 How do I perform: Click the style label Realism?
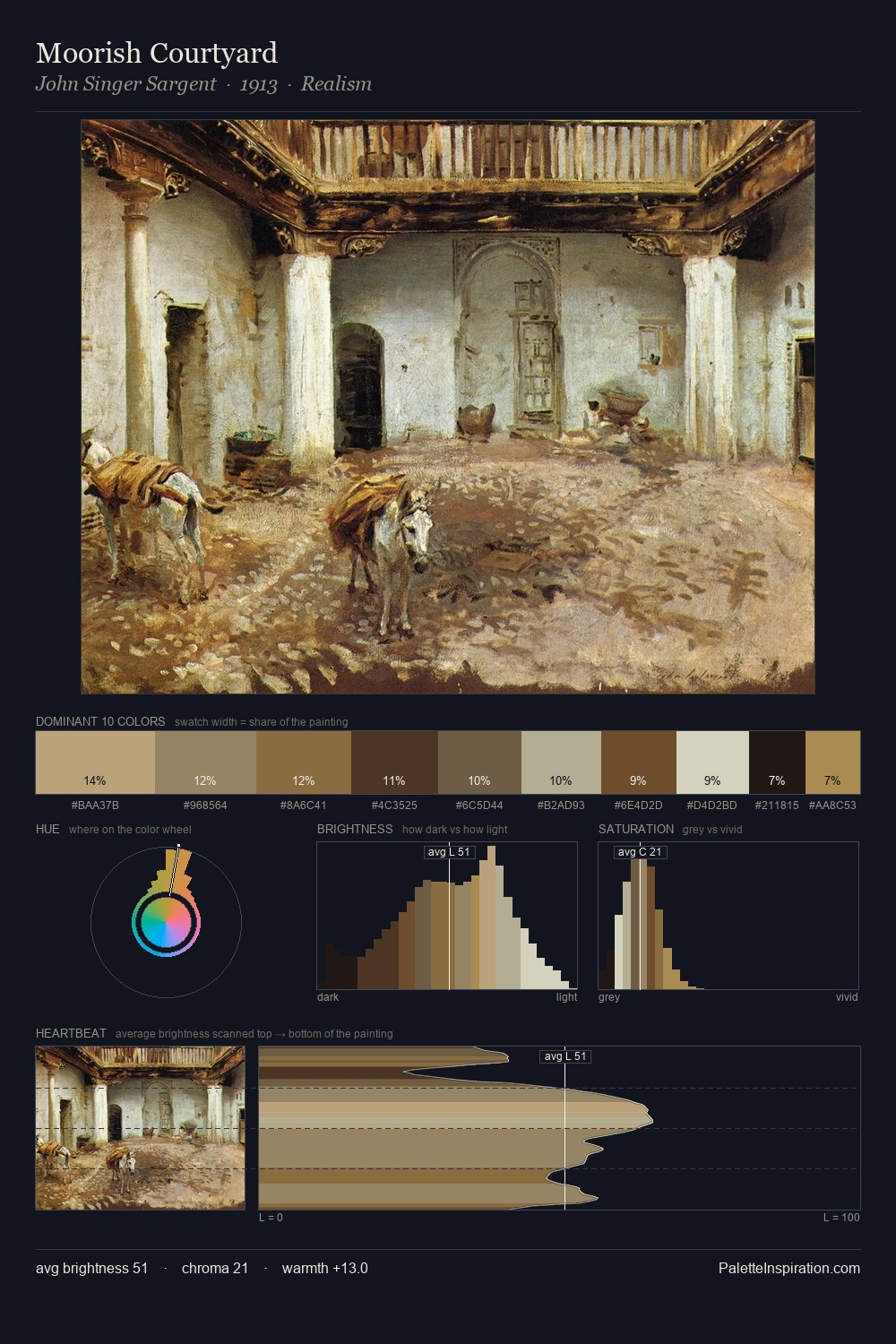pos(336,83)
